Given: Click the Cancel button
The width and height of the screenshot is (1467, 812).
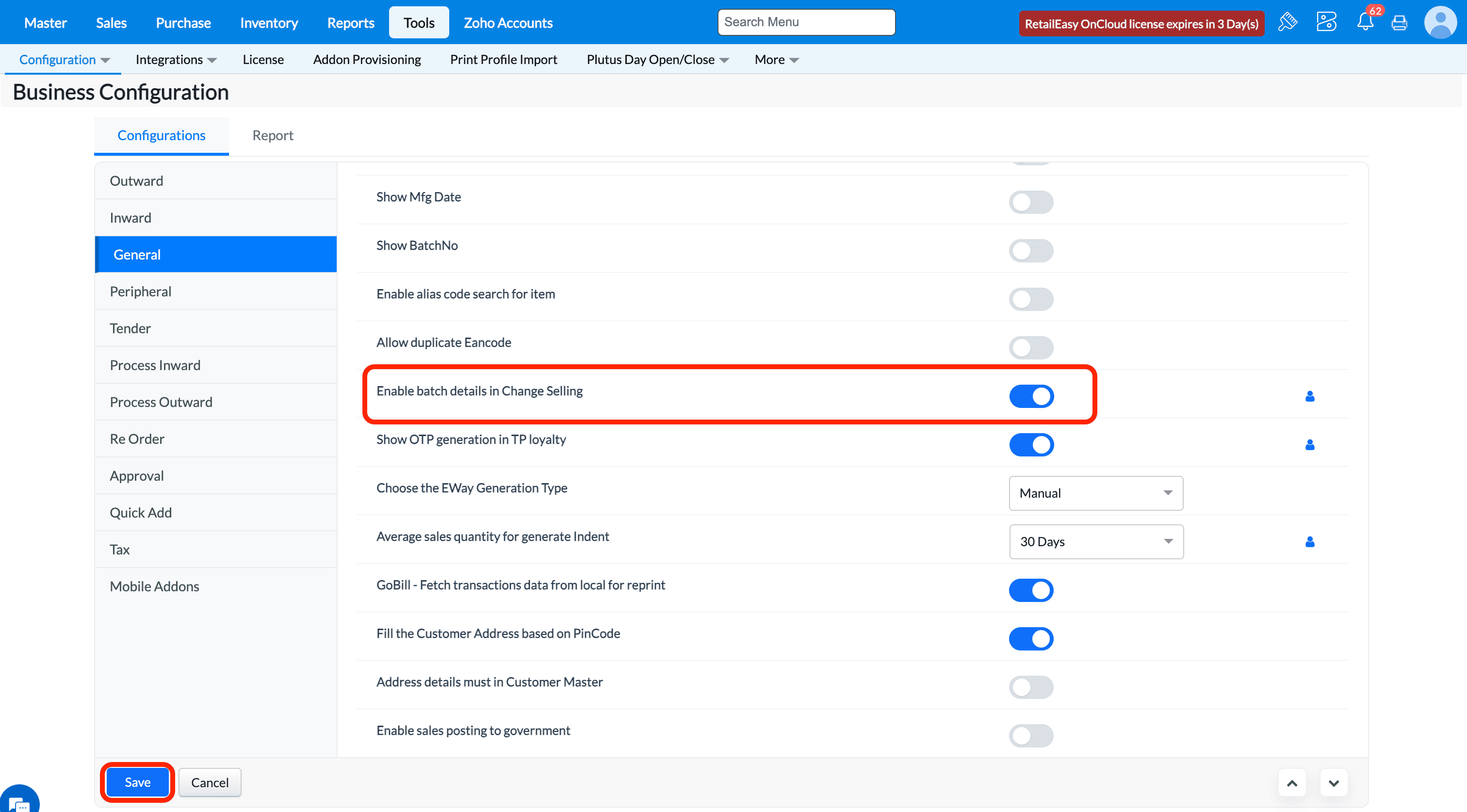Looking at the screenshot, I should pos(210,782).
